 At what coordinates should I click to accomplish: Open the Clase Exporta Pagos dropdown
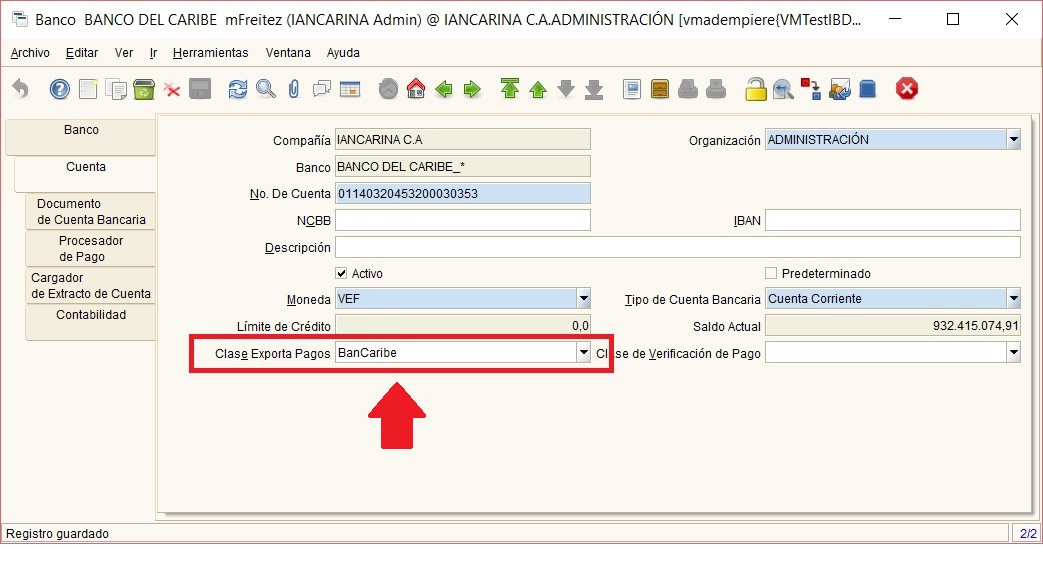(x=583, y=353)
